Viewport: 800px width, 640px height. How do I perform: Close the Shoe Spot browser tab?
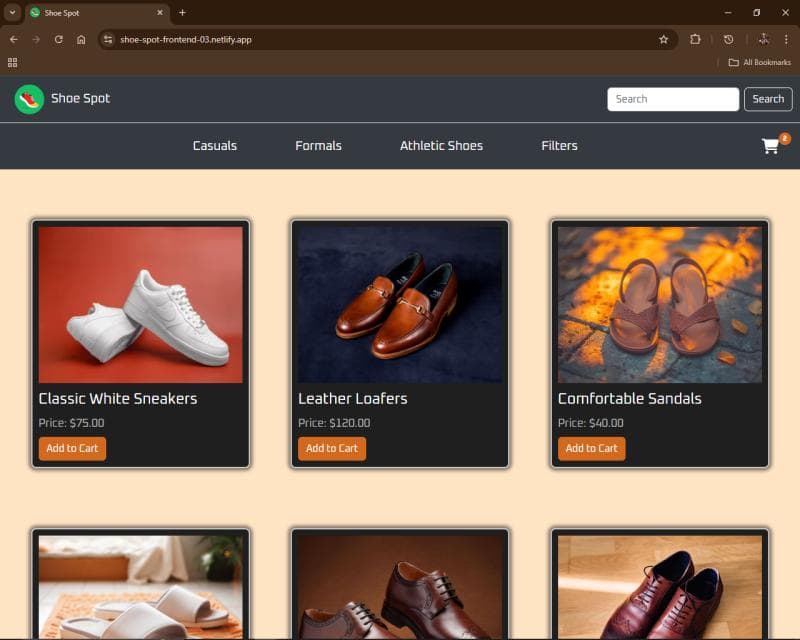tap(160, 13)
